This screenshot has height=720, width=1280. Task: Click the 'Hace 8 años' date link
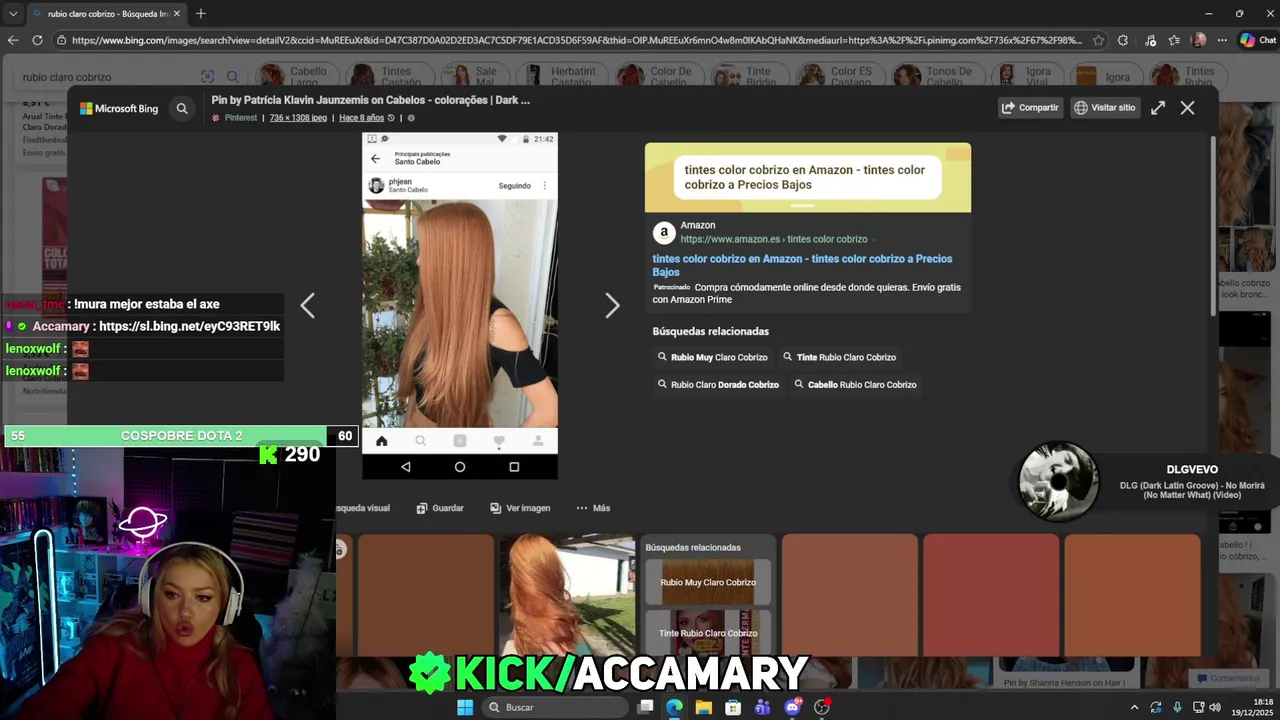tap(361, 118)
